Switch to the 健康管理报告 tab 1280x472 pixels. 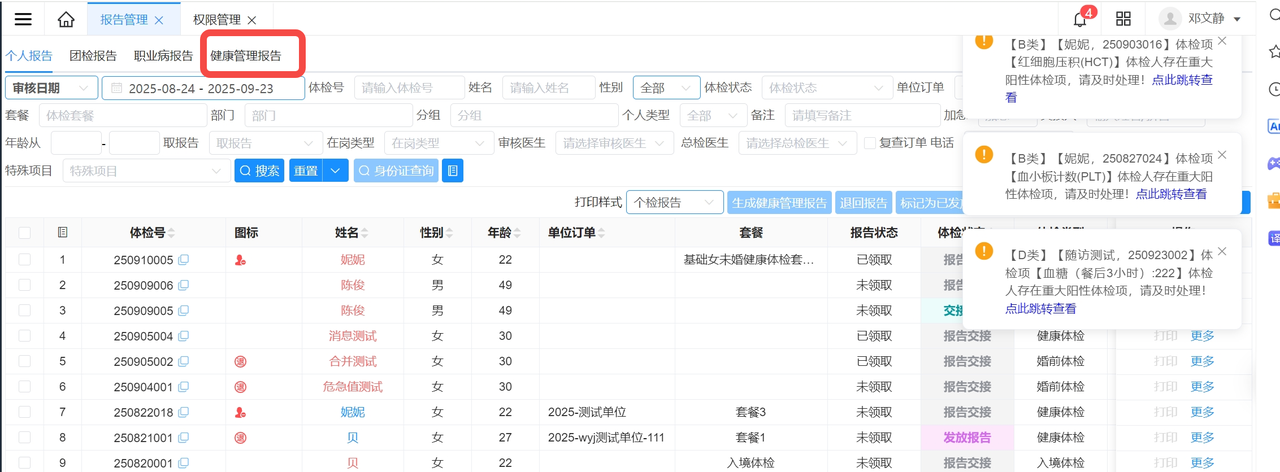click(246, 56)
